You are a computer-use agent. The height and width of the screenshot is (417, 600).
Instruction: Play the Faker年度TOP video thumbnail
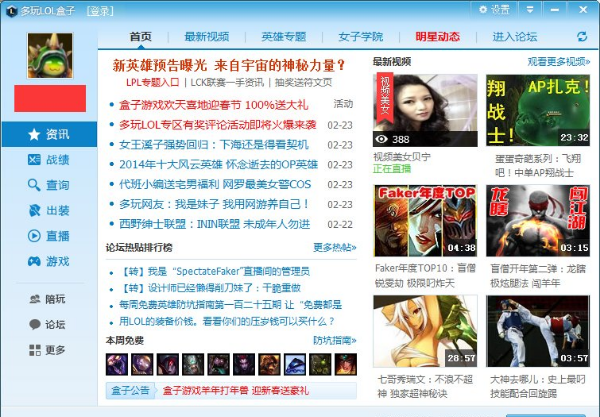[425, 220]
